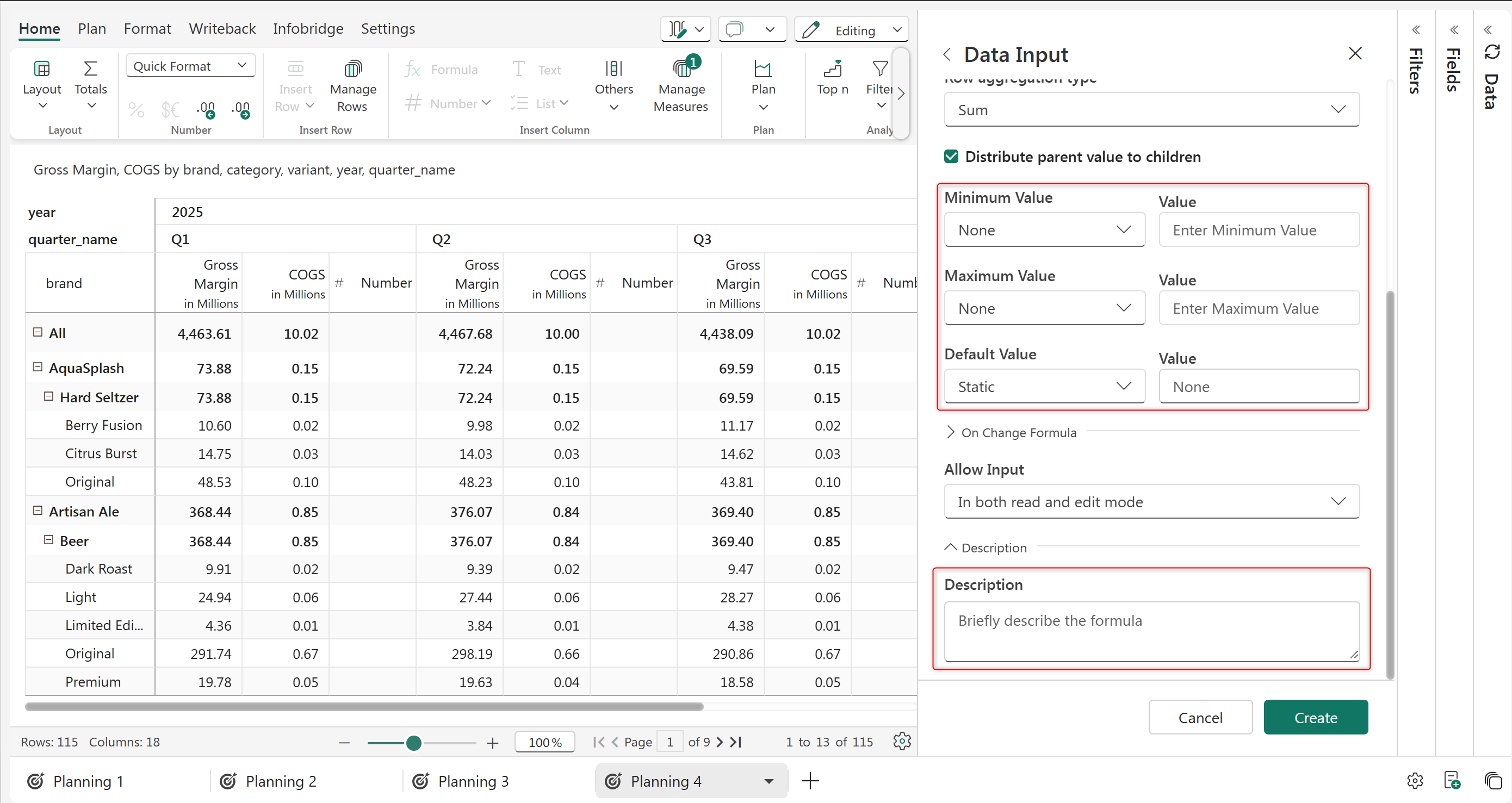Screen dimensions: 1512x803
Task: Collapse the Artisan Ale brand row
Action: point(38,511)
